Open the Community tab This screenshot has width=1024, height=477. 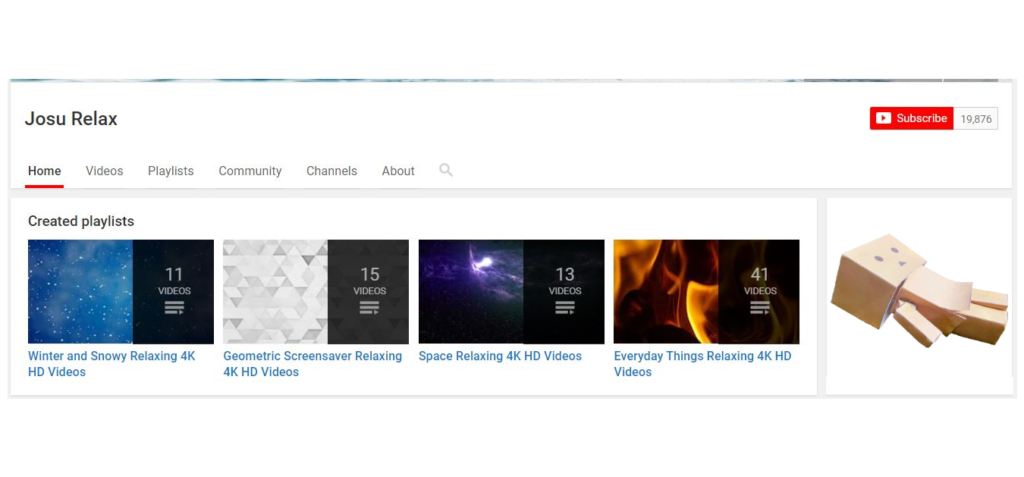tap(250, 171)
